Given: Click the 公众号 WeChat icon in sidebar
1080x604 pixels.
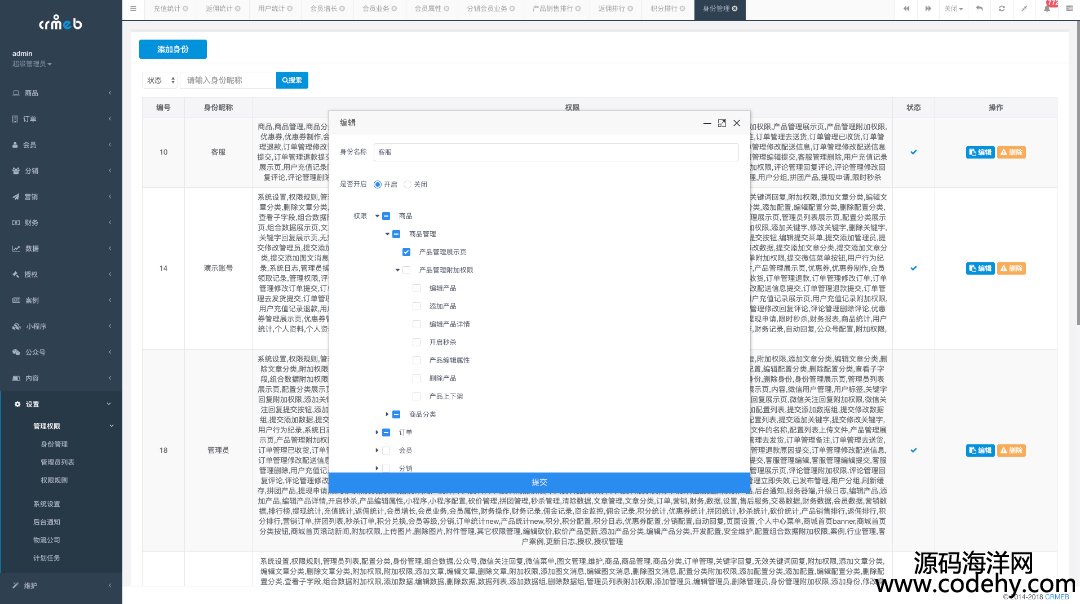Looking at the screenshot, I should [16, 352].
